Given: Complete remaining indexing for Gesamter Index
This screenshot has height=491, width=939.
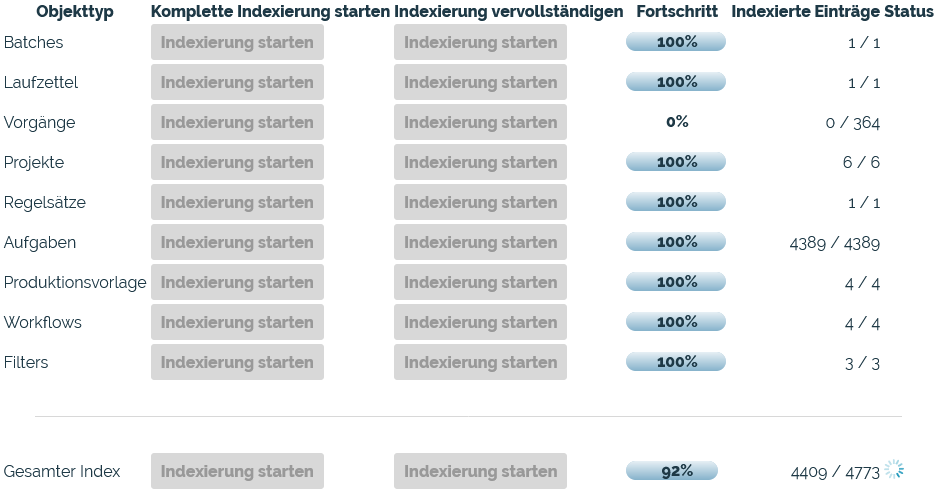Looking at the screenshot, I should tap(480, 471).
